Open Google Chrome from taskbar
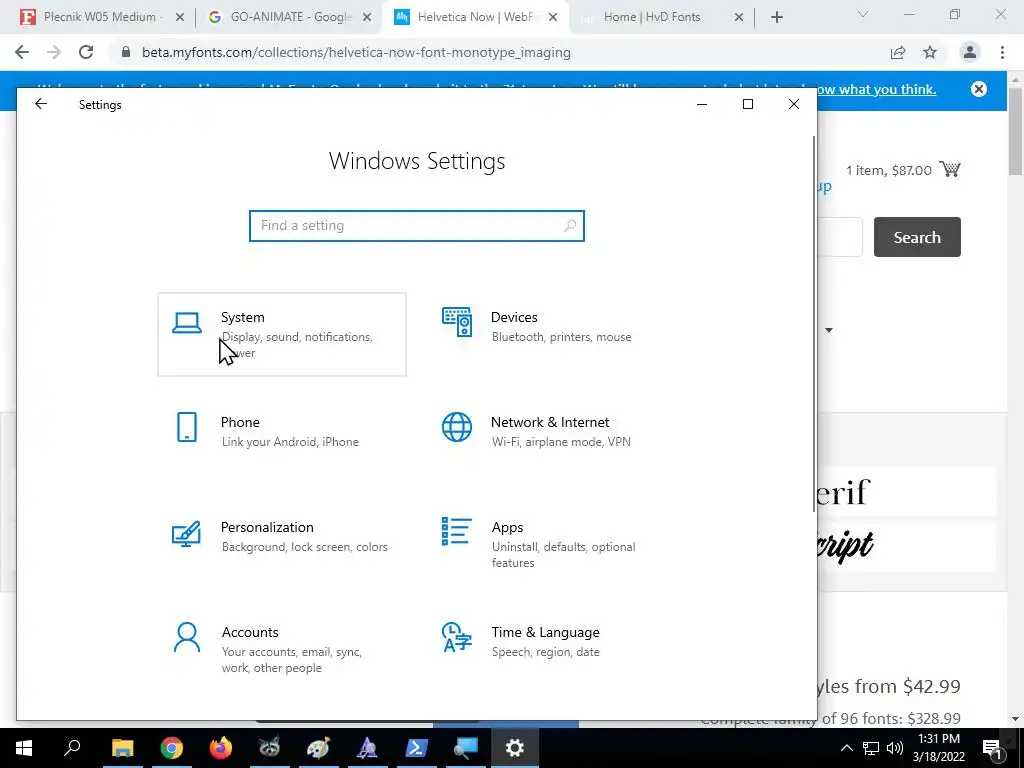 pyautogui.click(x=171, y=748)
